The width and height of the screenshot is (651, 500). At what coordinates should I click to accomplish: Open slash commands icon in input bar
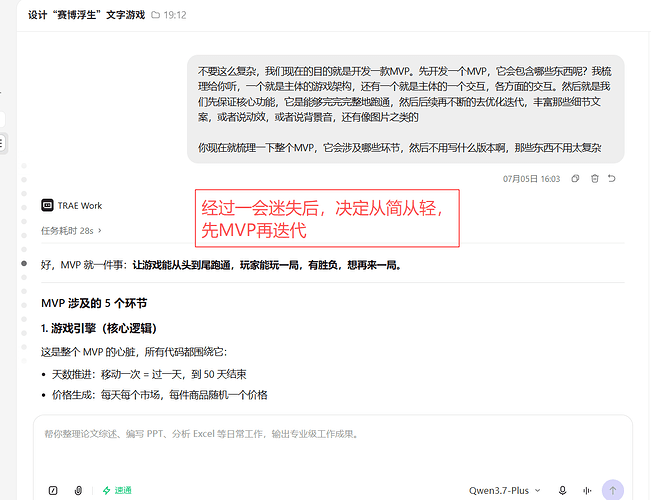53,490
